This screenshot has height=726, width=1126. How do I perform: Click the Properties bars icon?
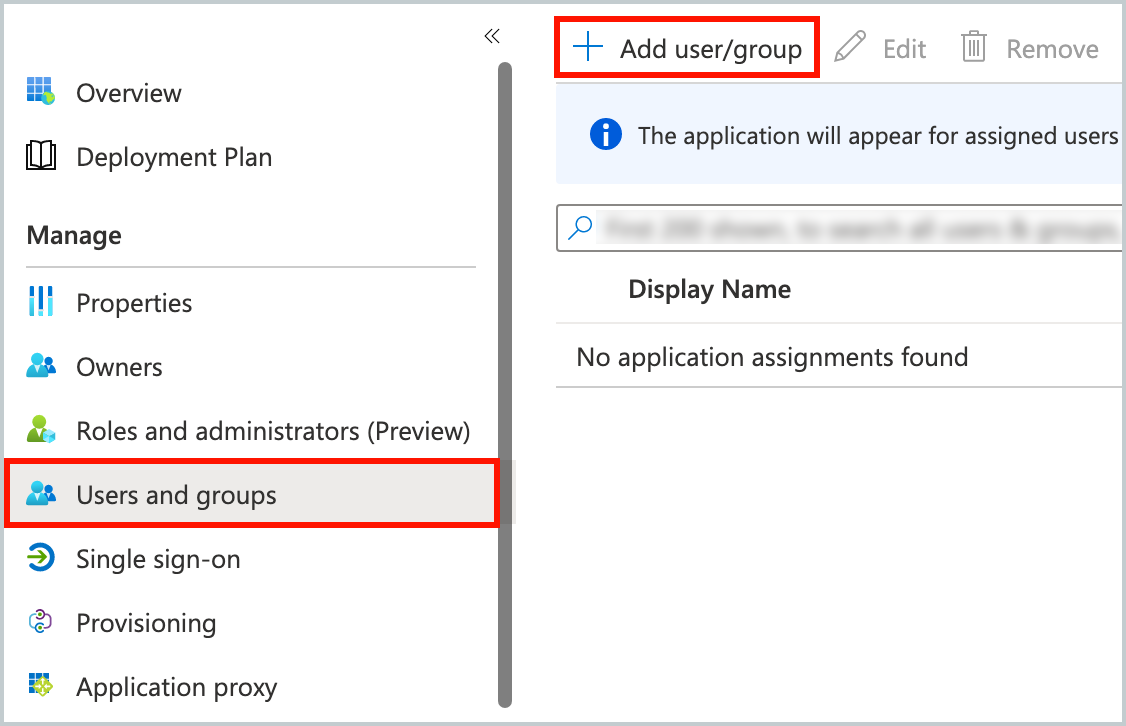(x=41, y=302)
